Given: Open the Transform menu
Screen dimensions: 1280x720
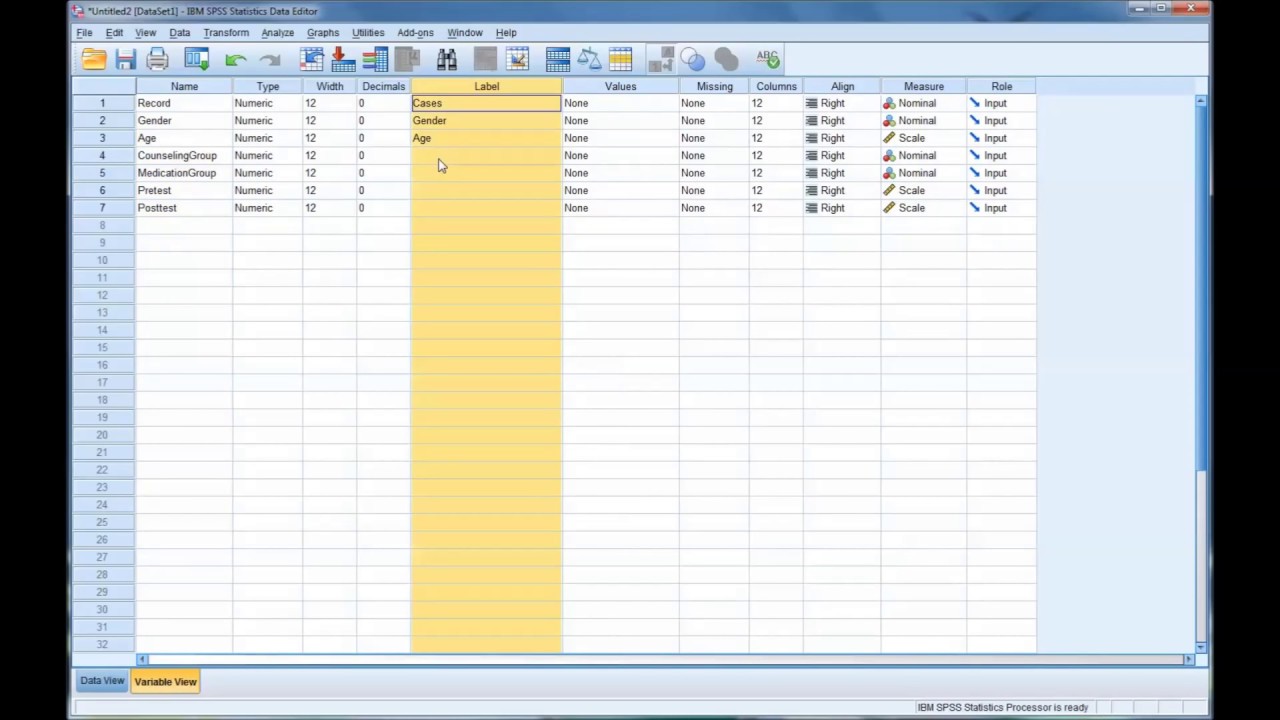Looking at the screenshot, I should (x=226, y=33).
